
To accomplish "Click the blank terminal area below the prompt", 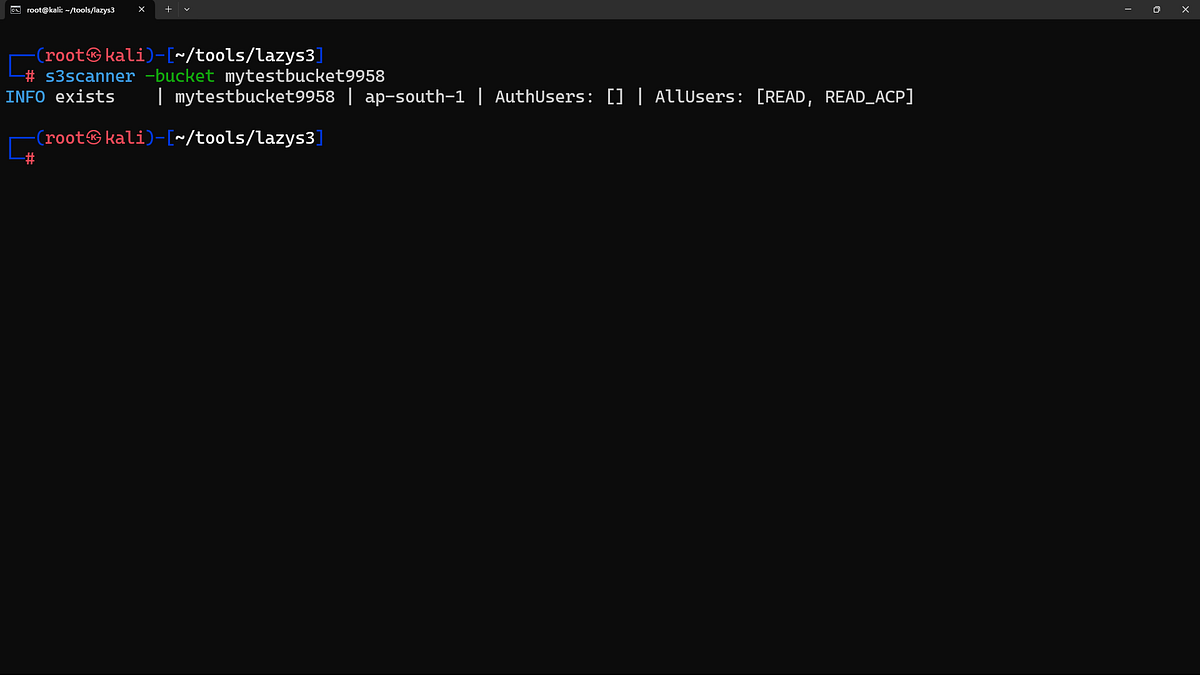I will [600, 400].
